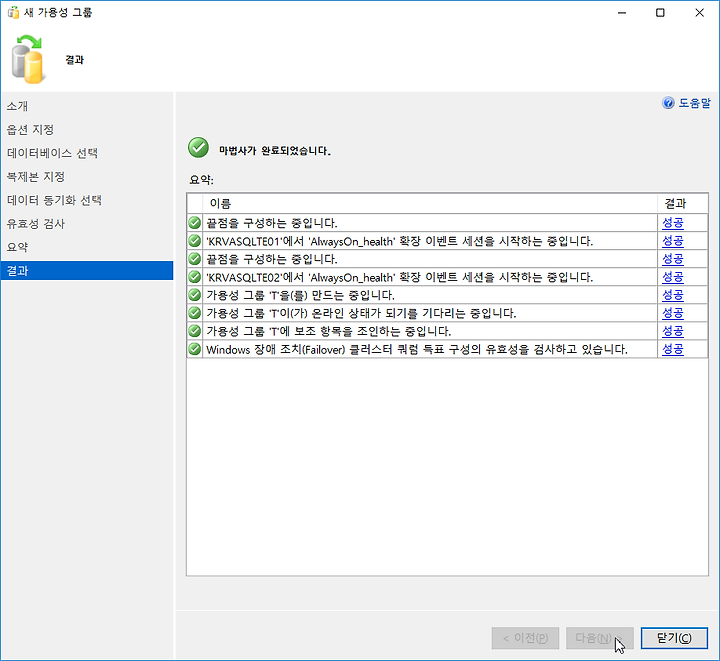Click the 닫기(C) button

point(674,638)
